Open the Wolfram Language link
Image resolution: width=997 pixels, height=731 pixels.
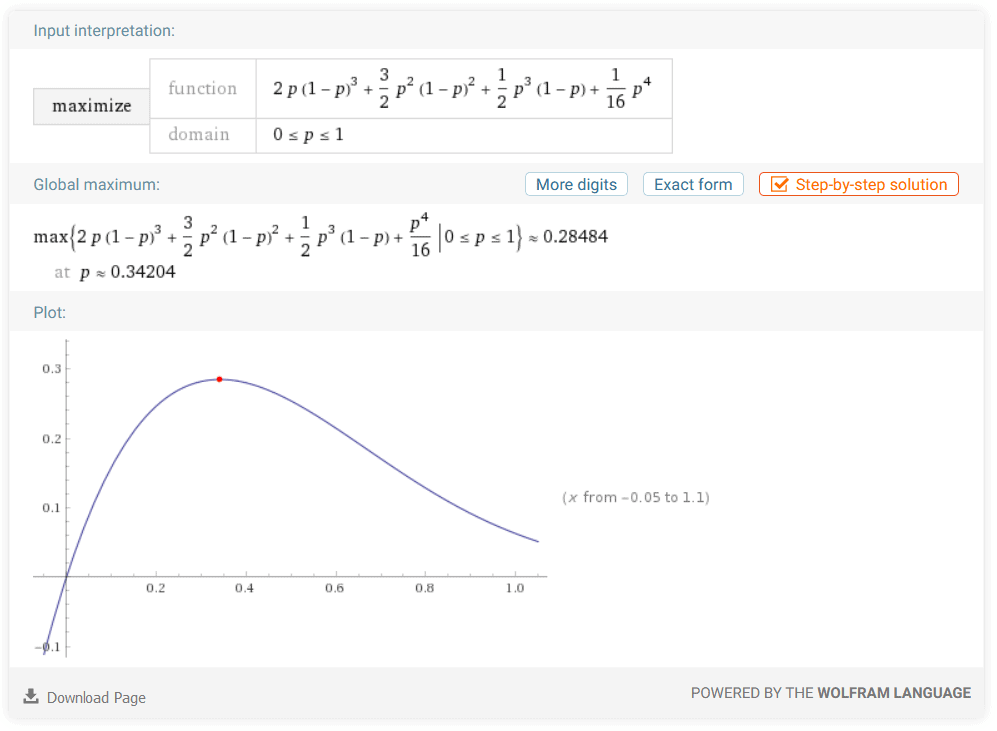(x=894, y=693)
